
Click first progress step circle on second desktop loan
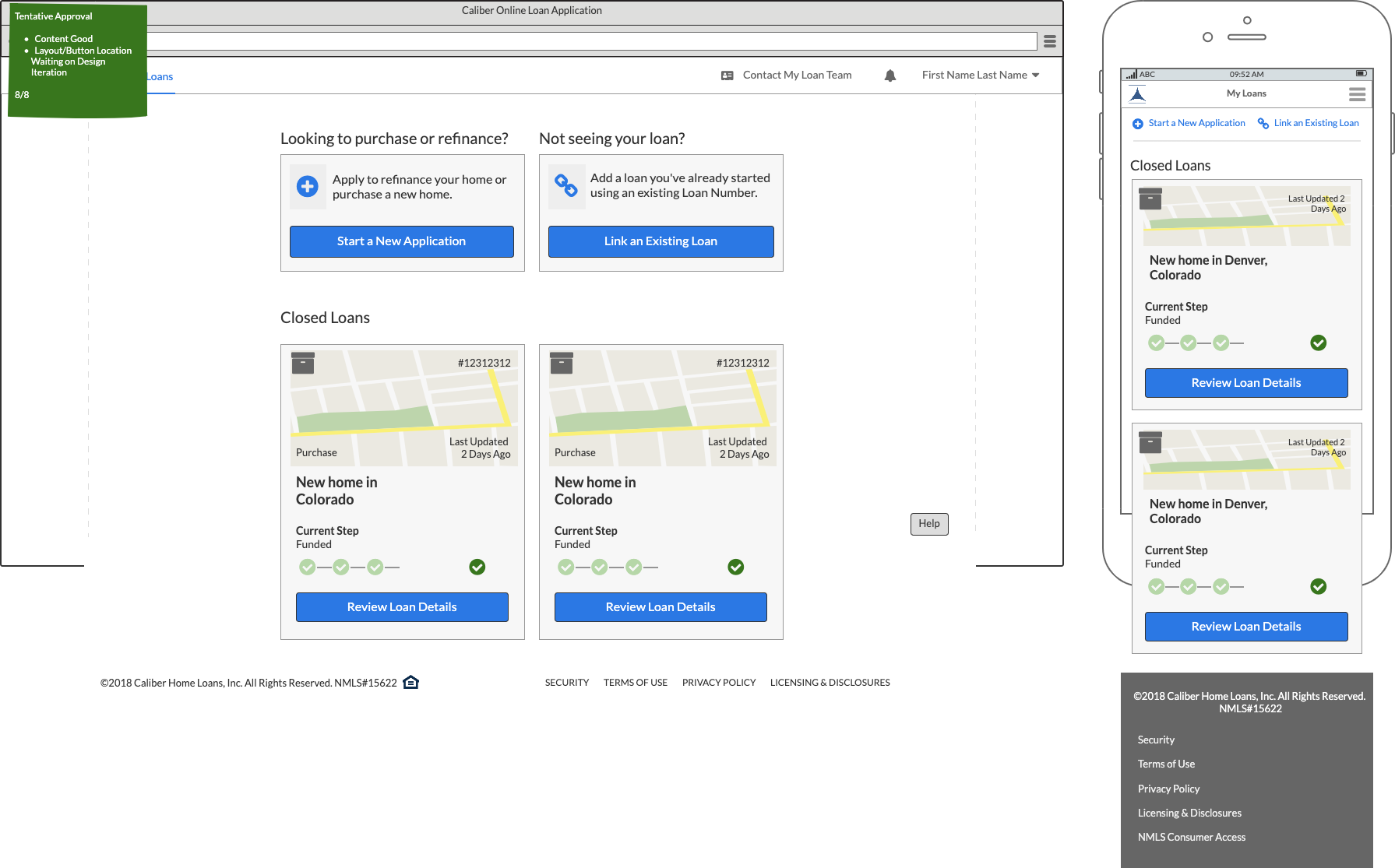(x=566, y=568)
